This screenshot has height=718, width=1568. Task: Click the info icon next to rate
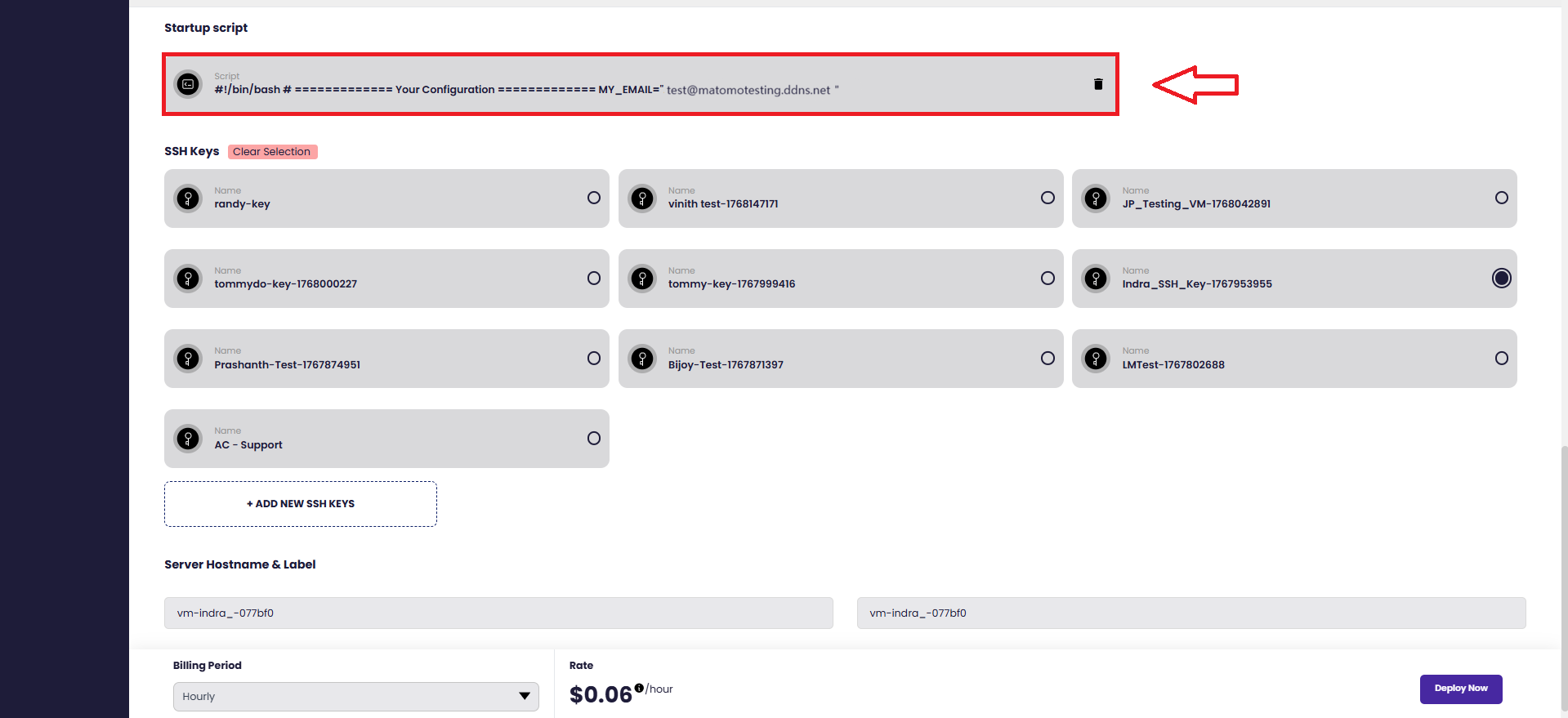click(x=639, y=688)
